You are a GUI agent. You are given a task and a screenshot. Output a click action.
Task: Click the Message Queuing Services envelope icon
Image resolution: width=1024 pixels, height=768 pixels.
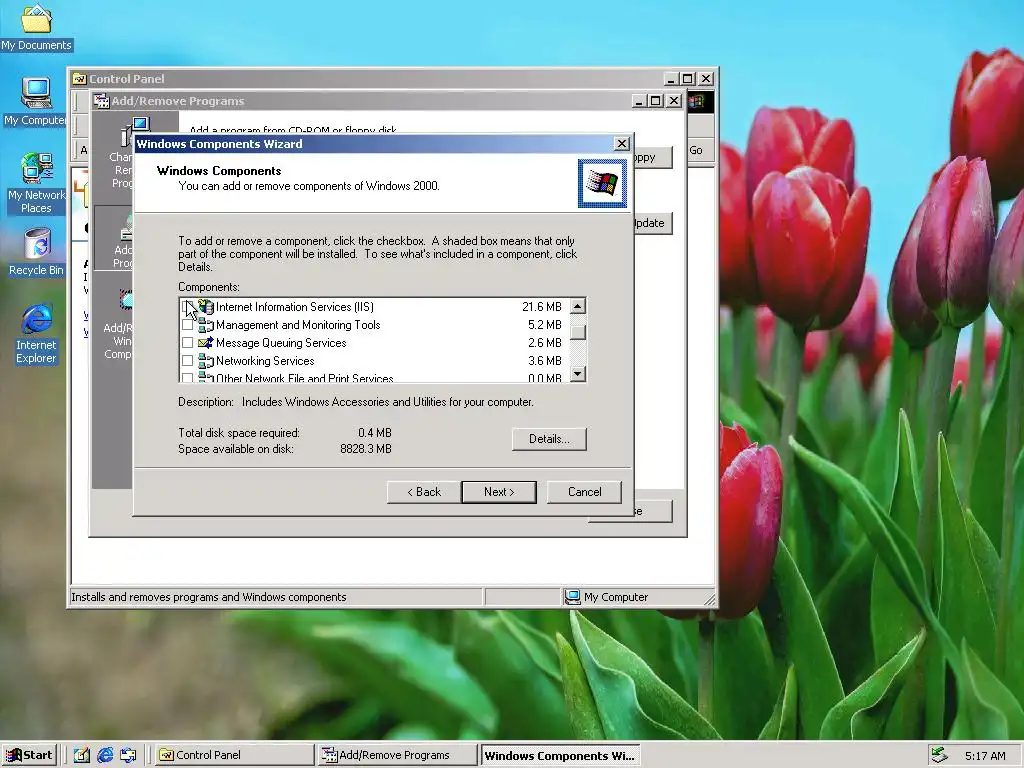pyautogui.click(x=206, y=343)
